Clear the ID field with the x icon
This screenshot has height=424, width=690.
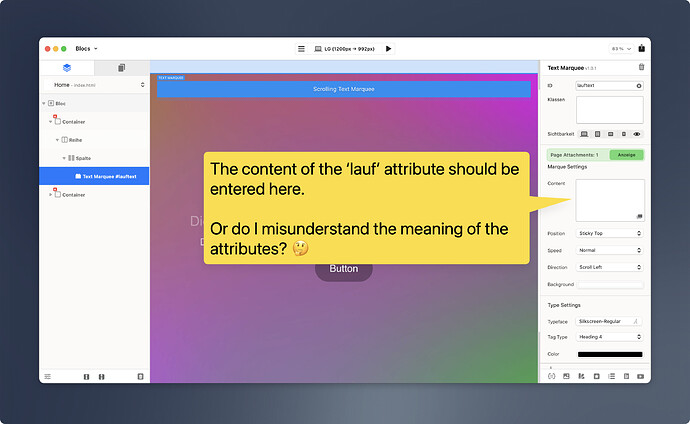639,86
